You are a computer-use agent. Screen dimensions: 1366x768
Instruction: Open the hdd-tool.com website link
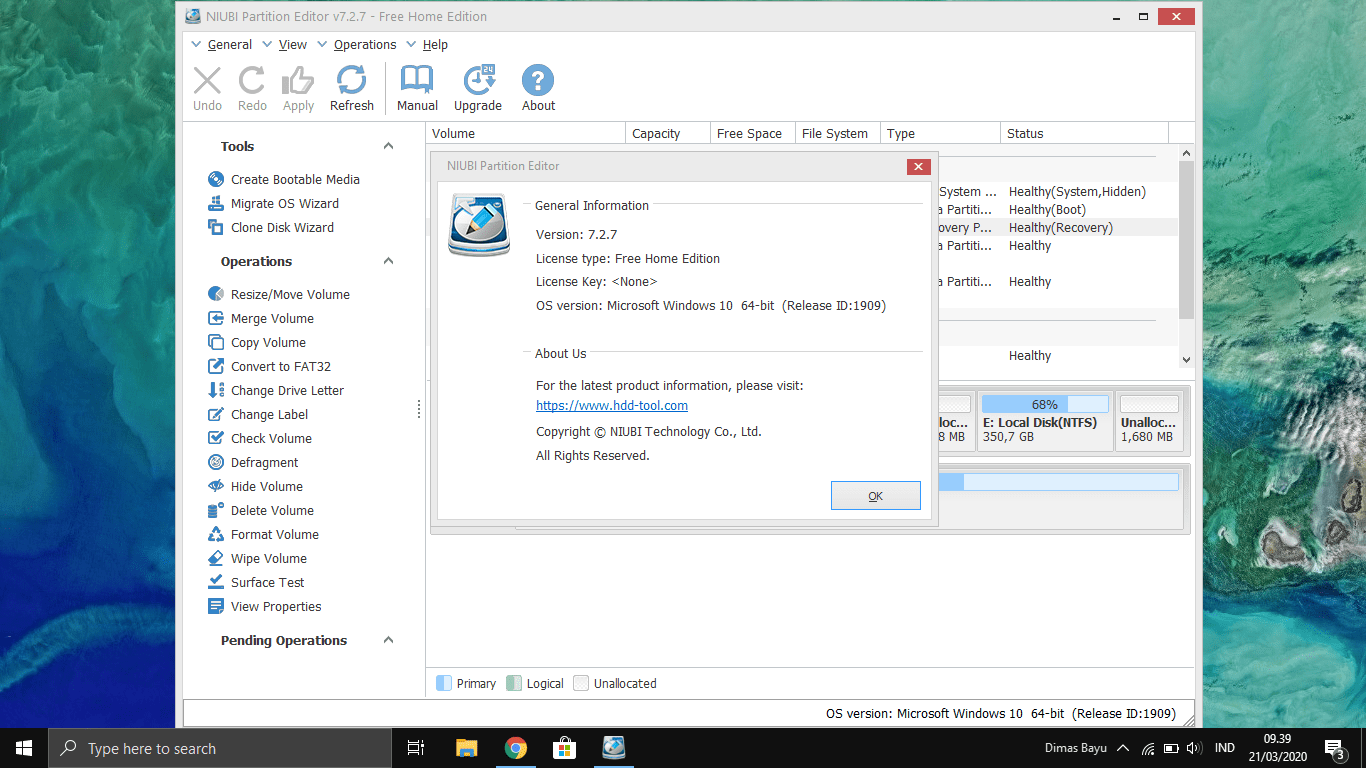[612, 405]
